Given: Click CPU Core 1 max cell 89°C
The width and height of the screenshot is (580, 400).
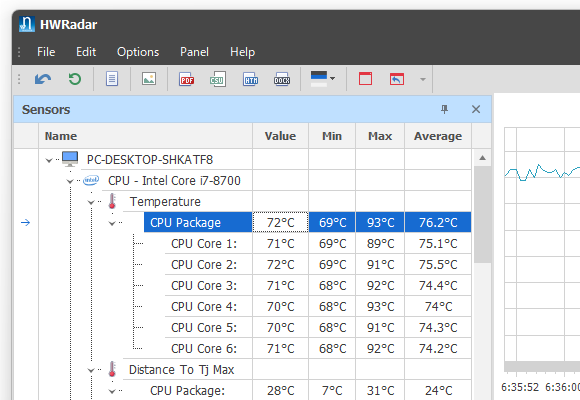Looking at the screenshot, I should click(380, 243).
